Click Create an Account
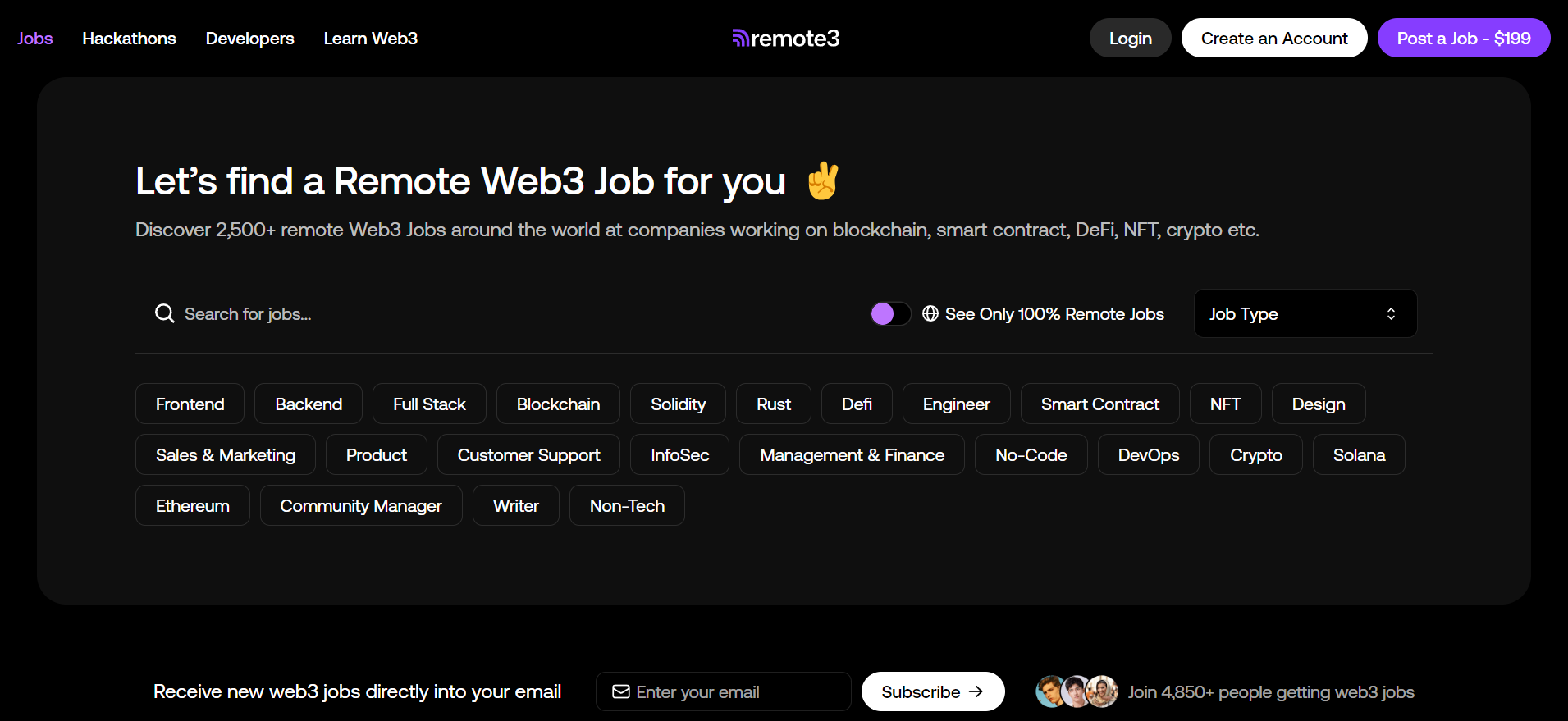This screenshot has width=1568, height=721. point(1273,38)
